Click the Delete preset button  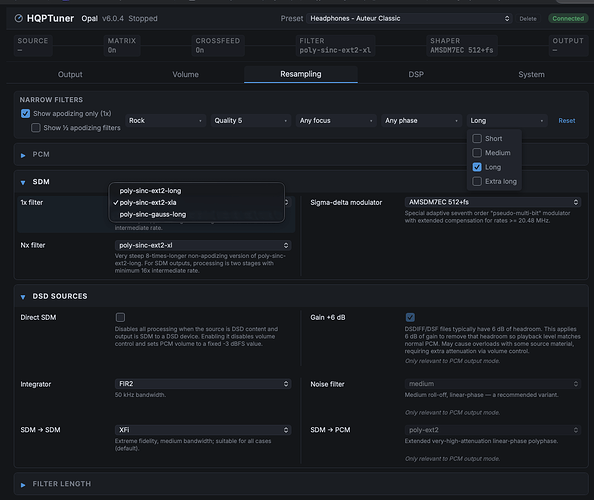[528, 19]
